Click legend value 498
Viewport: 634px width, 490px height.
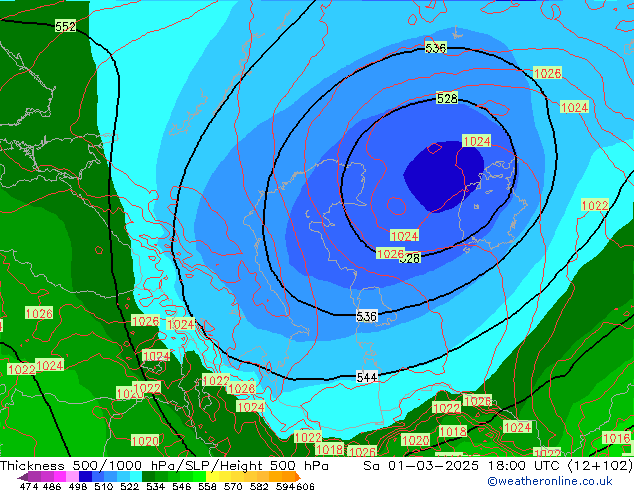coord(78,486)
